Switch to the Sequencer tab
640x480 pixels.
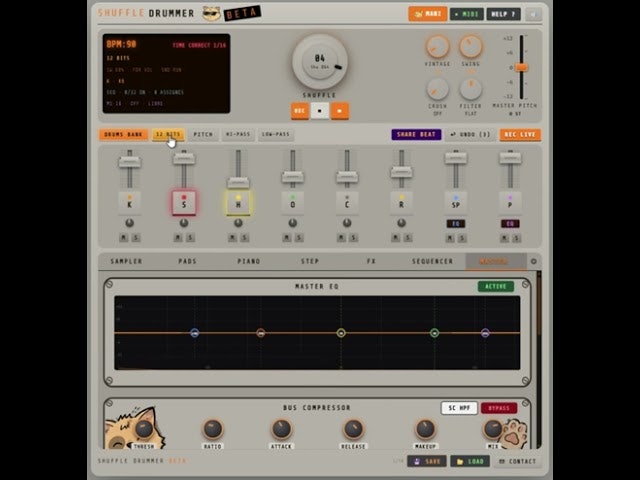[x=432, y=261]
